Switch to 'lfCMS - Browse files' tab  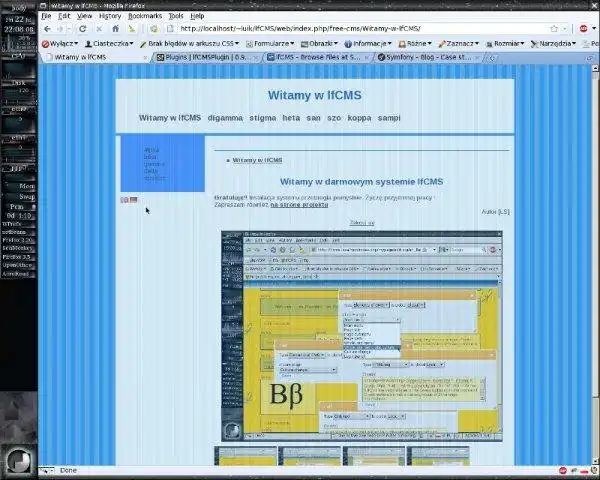pos(319,57)
